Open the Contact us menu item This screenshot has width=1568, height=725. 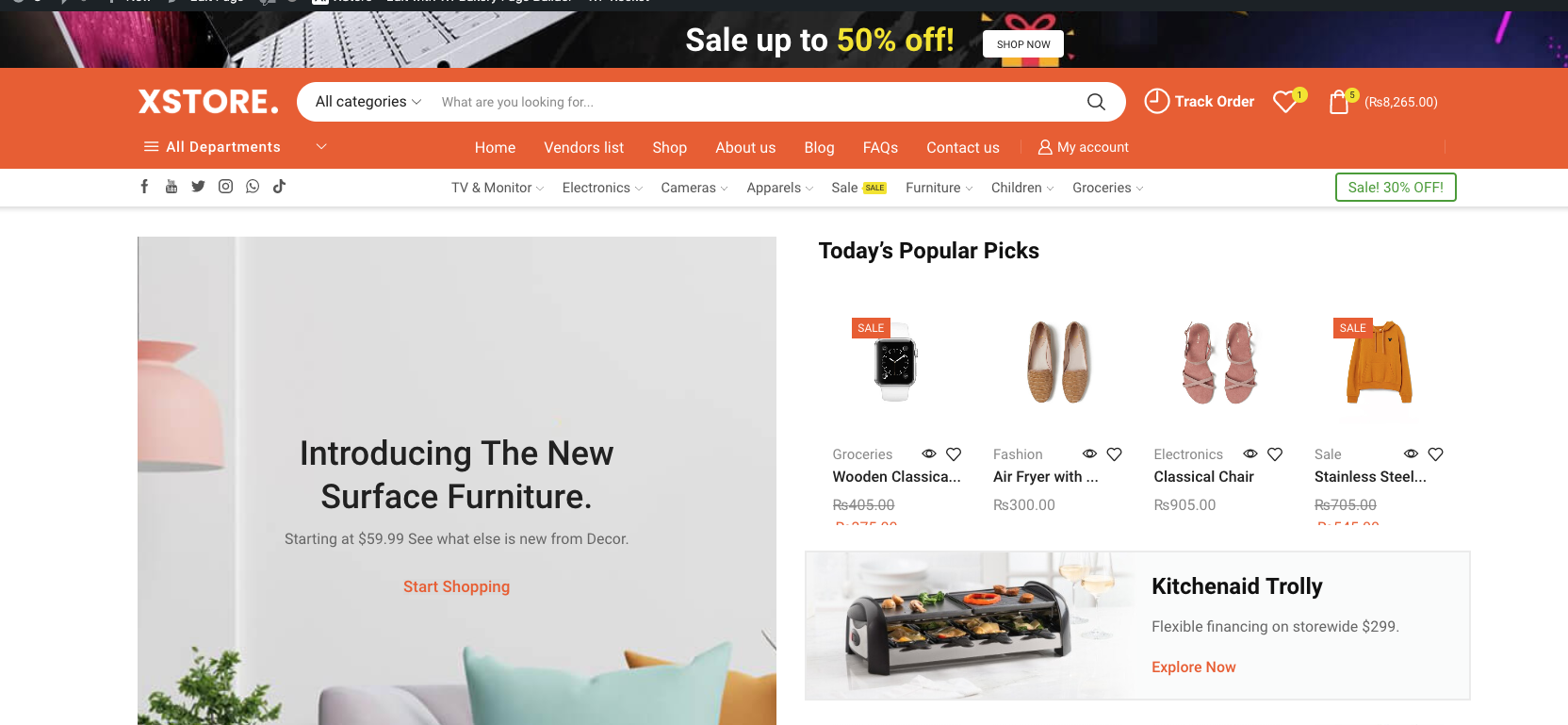(x=962, y=147)
